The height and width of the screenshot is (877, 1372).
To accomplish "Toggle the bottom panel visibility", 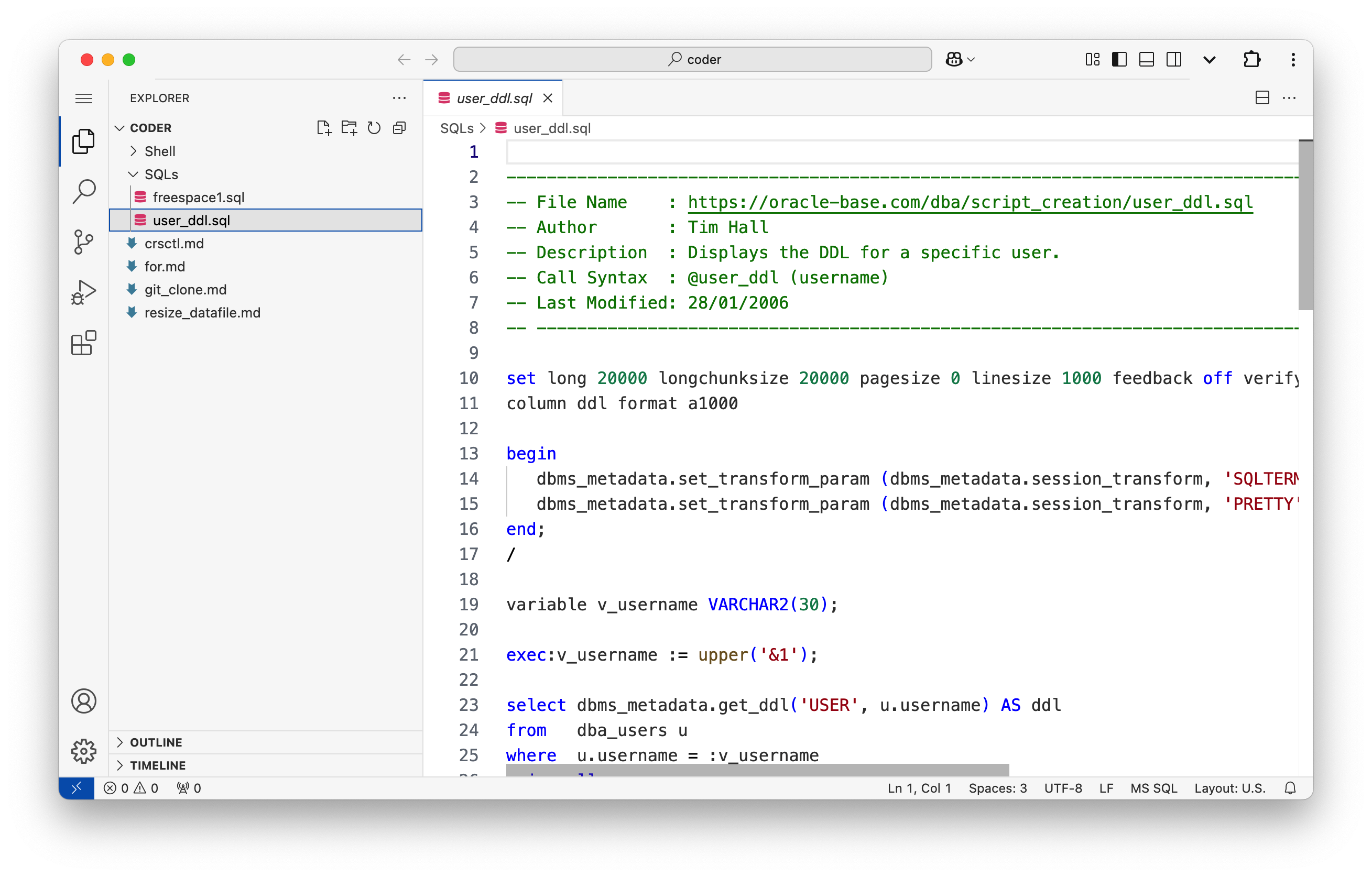I will [x=1146, y=59].
